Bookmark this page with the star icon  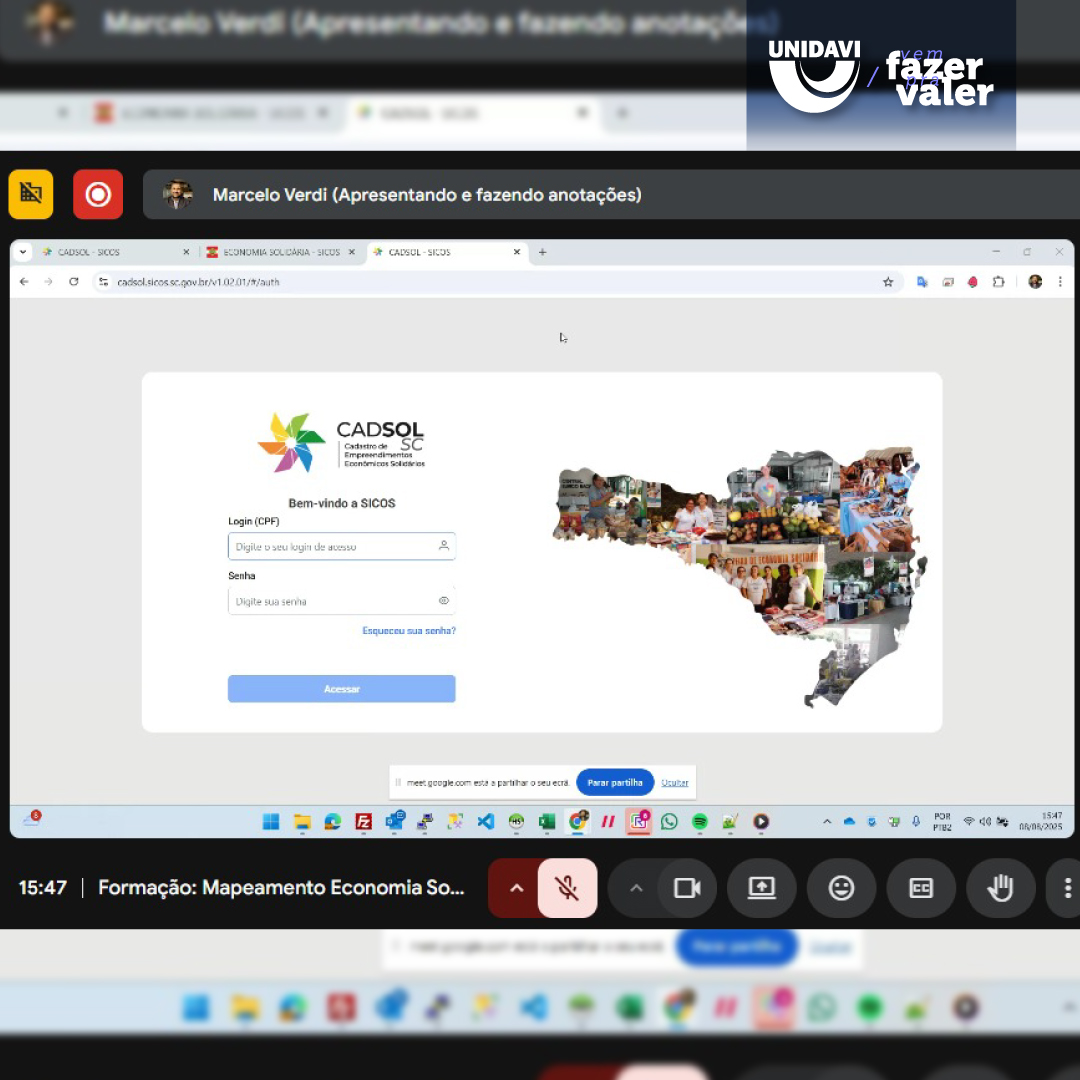pos(888,282)
